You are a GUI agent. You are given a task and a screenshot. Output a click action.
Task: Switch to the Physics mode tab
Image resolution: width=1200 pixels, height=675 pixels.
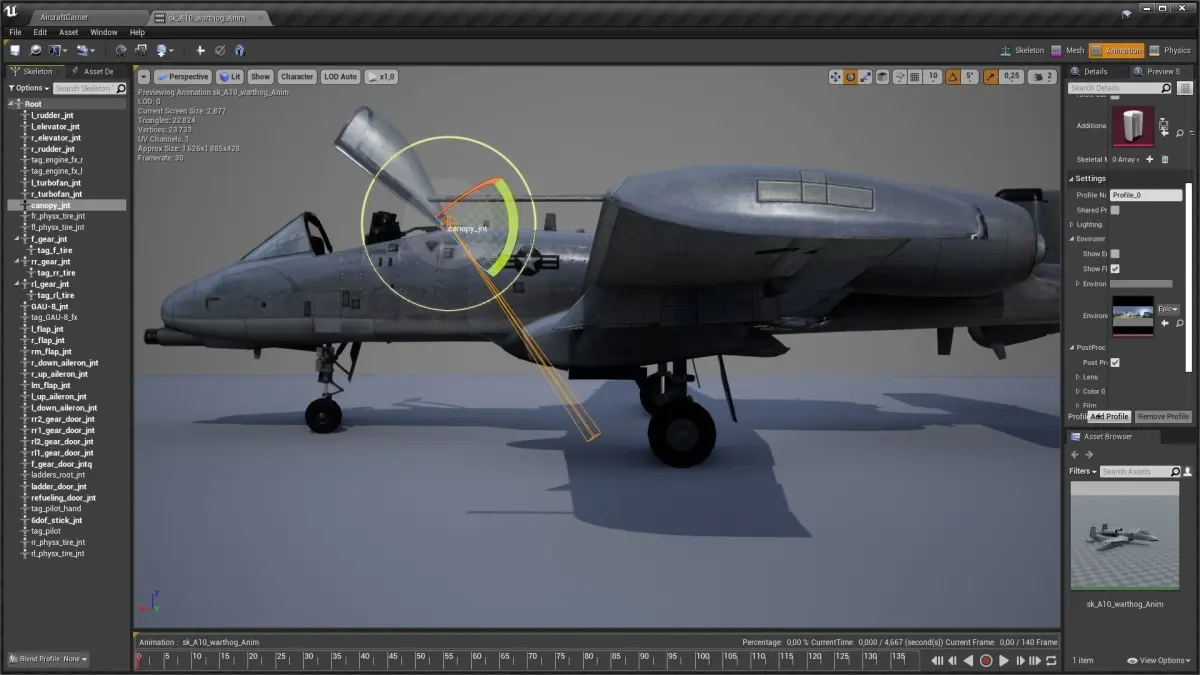pyautogui.click(x=1170, y=50)
